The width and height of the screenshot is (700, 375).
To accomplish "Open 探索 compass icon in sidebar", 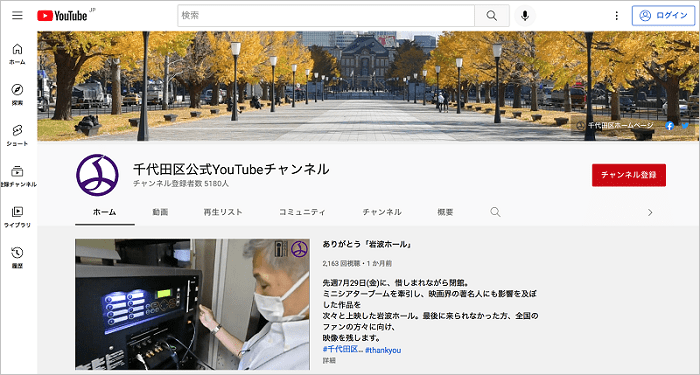I will click(17, 95).
